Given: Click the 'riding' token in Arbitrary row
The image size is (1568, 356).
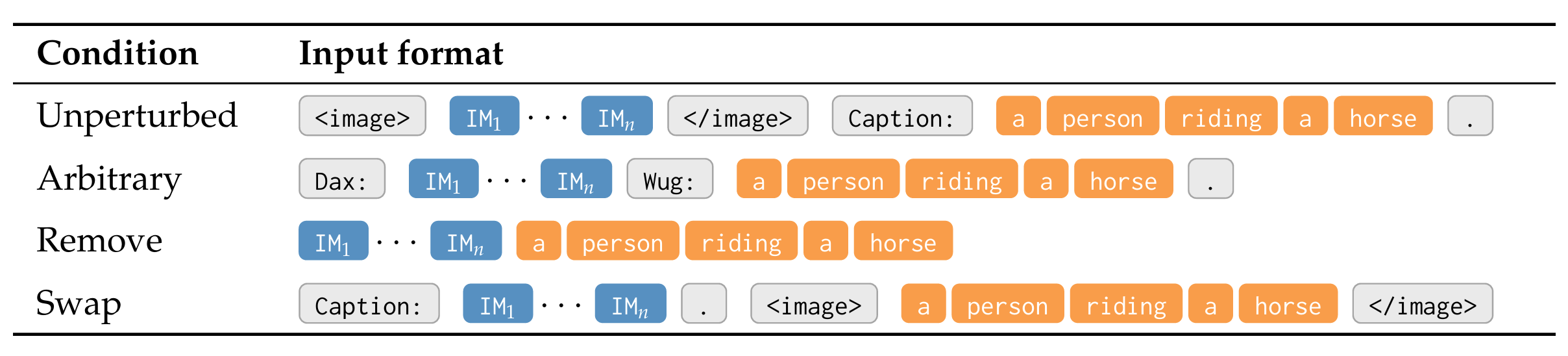Looking at the screenshot, I should (962, 179).
